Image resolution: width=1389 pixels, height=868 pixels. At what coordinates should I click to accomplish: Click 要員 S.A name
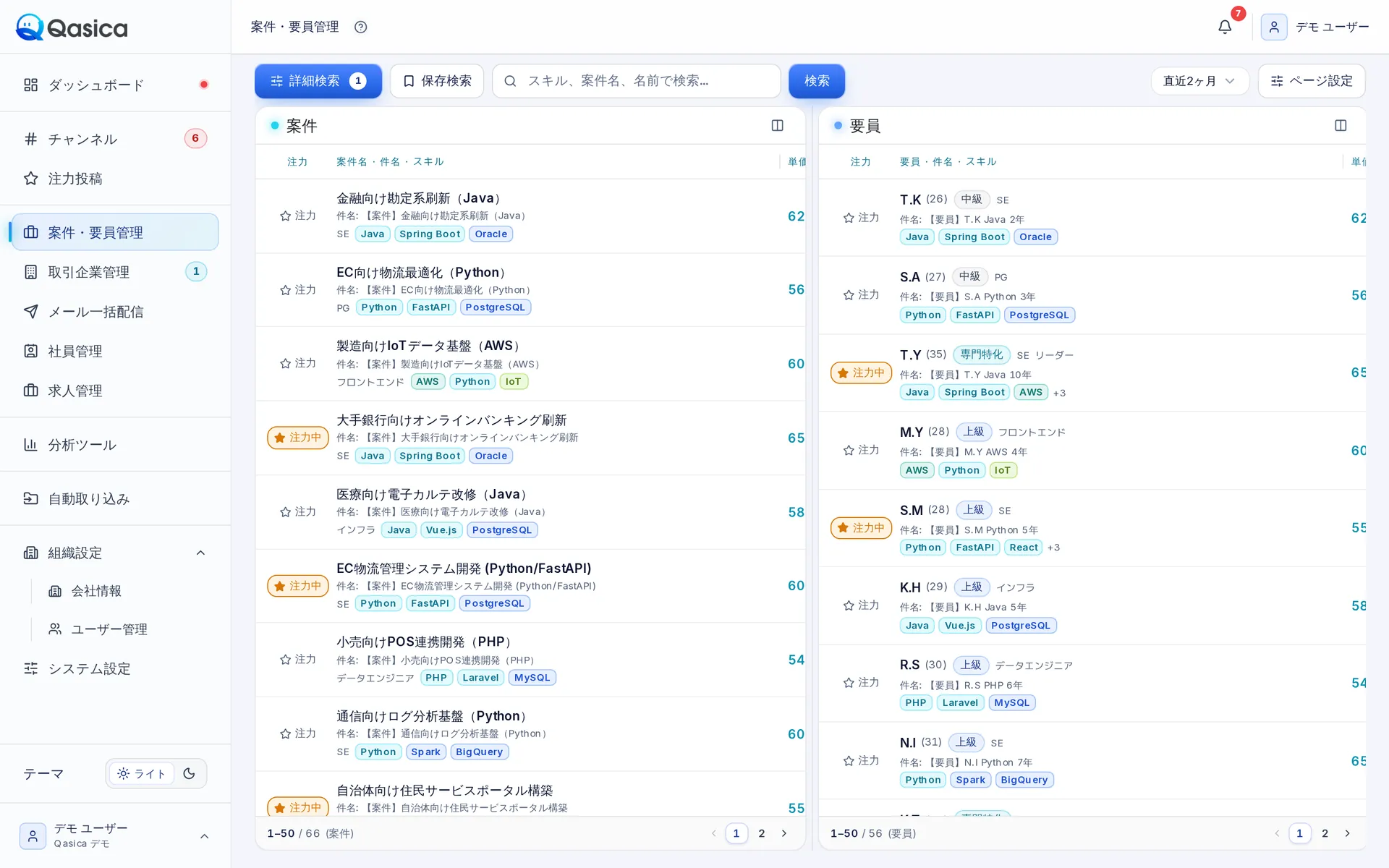tap(909, 277)
